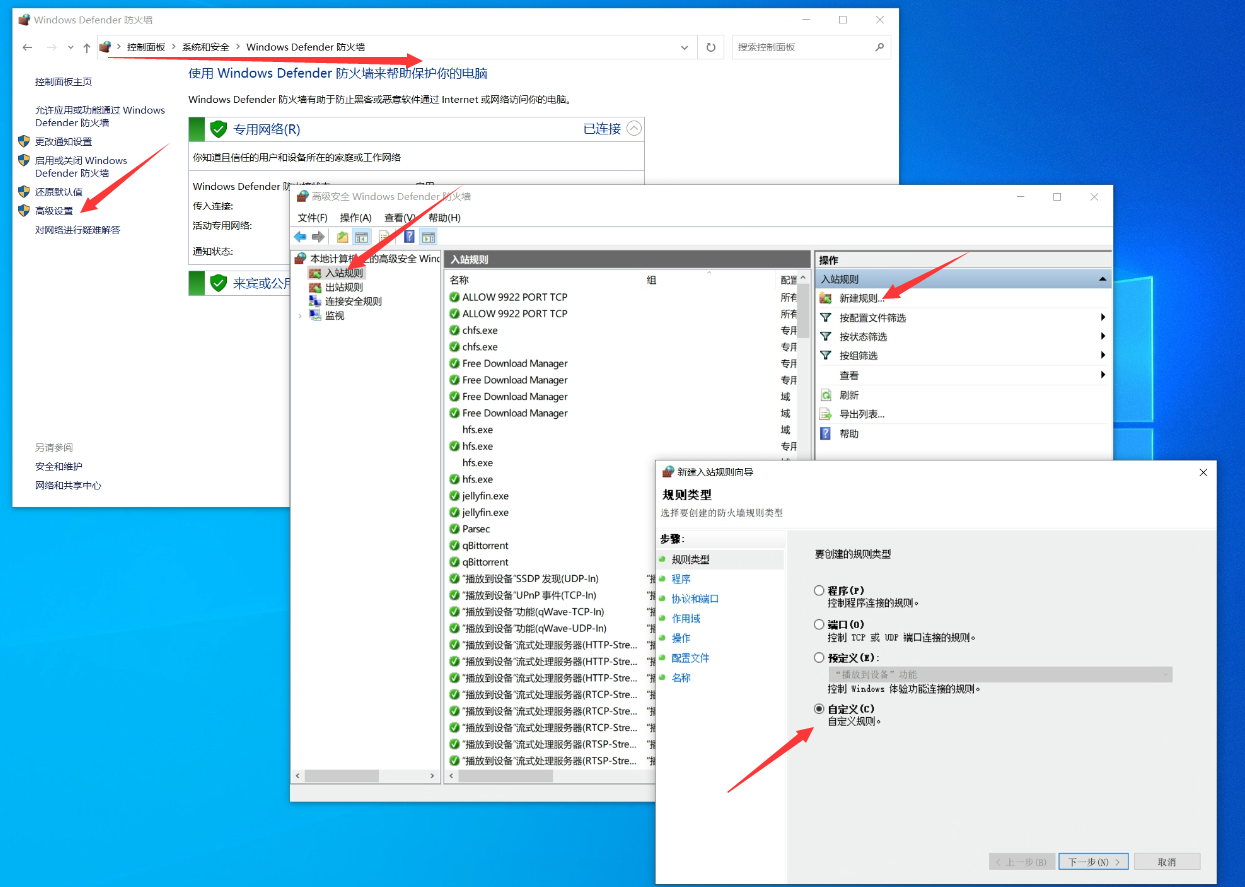Screen dimensions: 1245x887
Task: Open the 控制面板主页 link
Action: [63, 82]
